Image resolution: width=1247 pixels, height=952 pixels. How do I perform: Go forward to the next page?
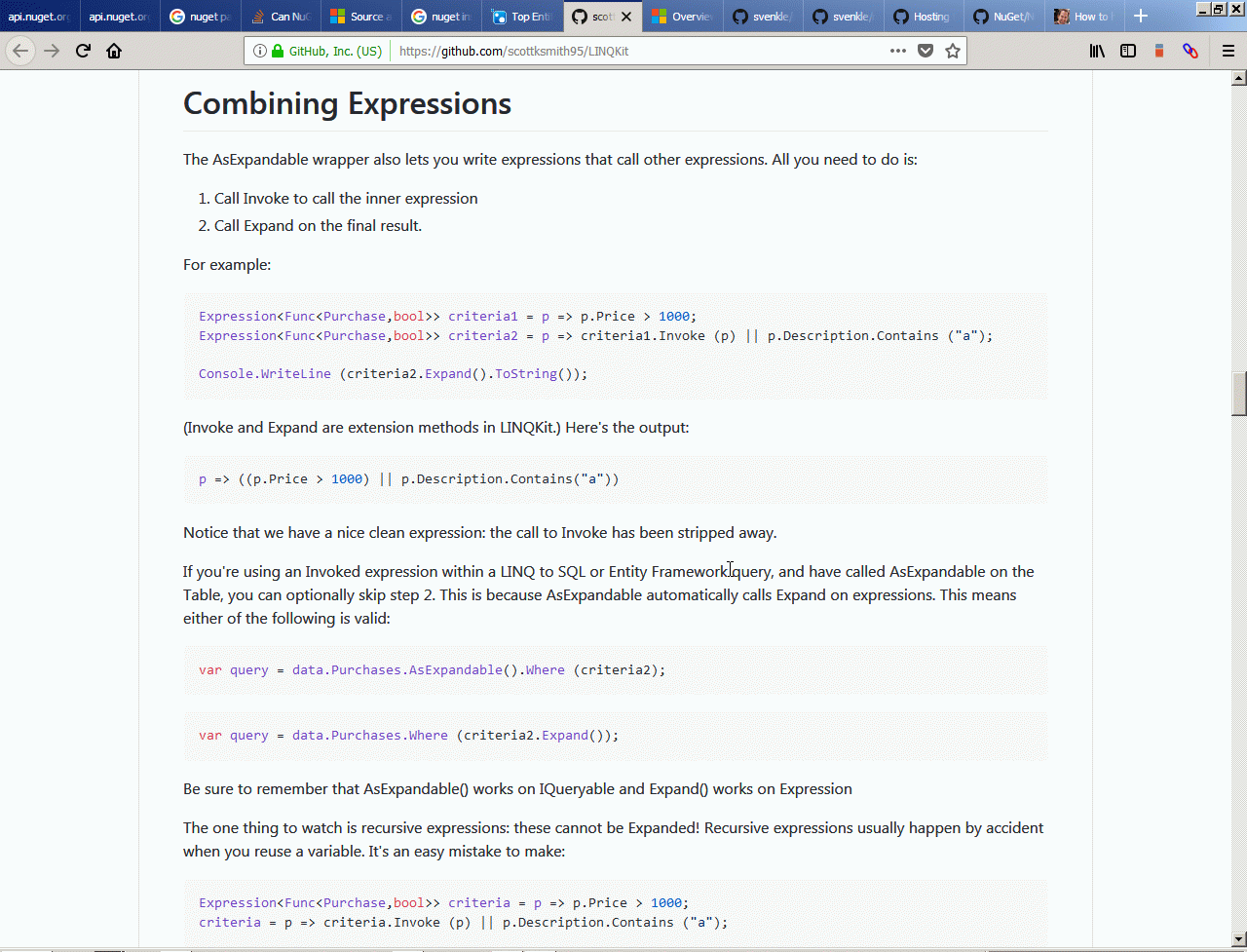(52, 51)
